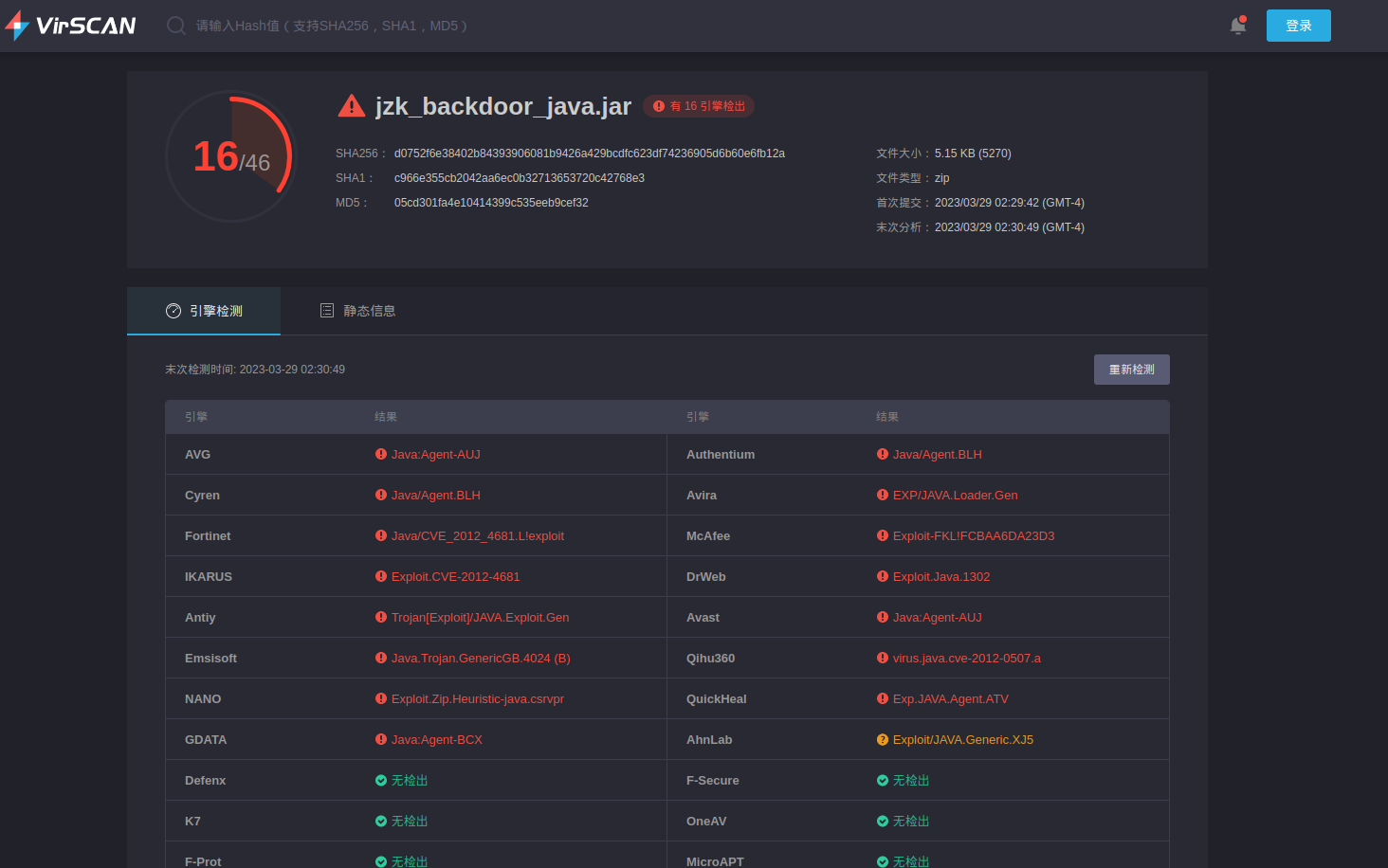This screenshot has height=868, width=1388.
Task: Click the file type value zip
Action: point(942,178)
